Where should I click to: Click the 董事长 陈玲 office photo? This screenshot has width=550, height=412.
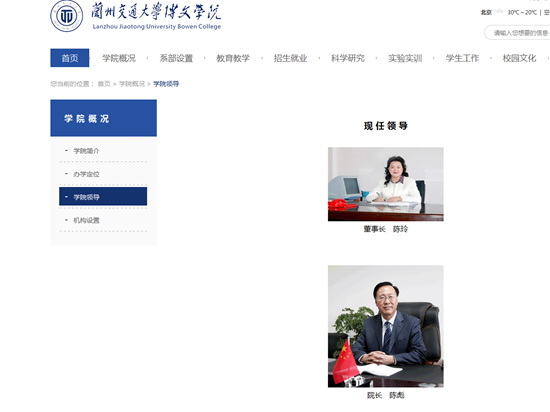tap(385, 184)
